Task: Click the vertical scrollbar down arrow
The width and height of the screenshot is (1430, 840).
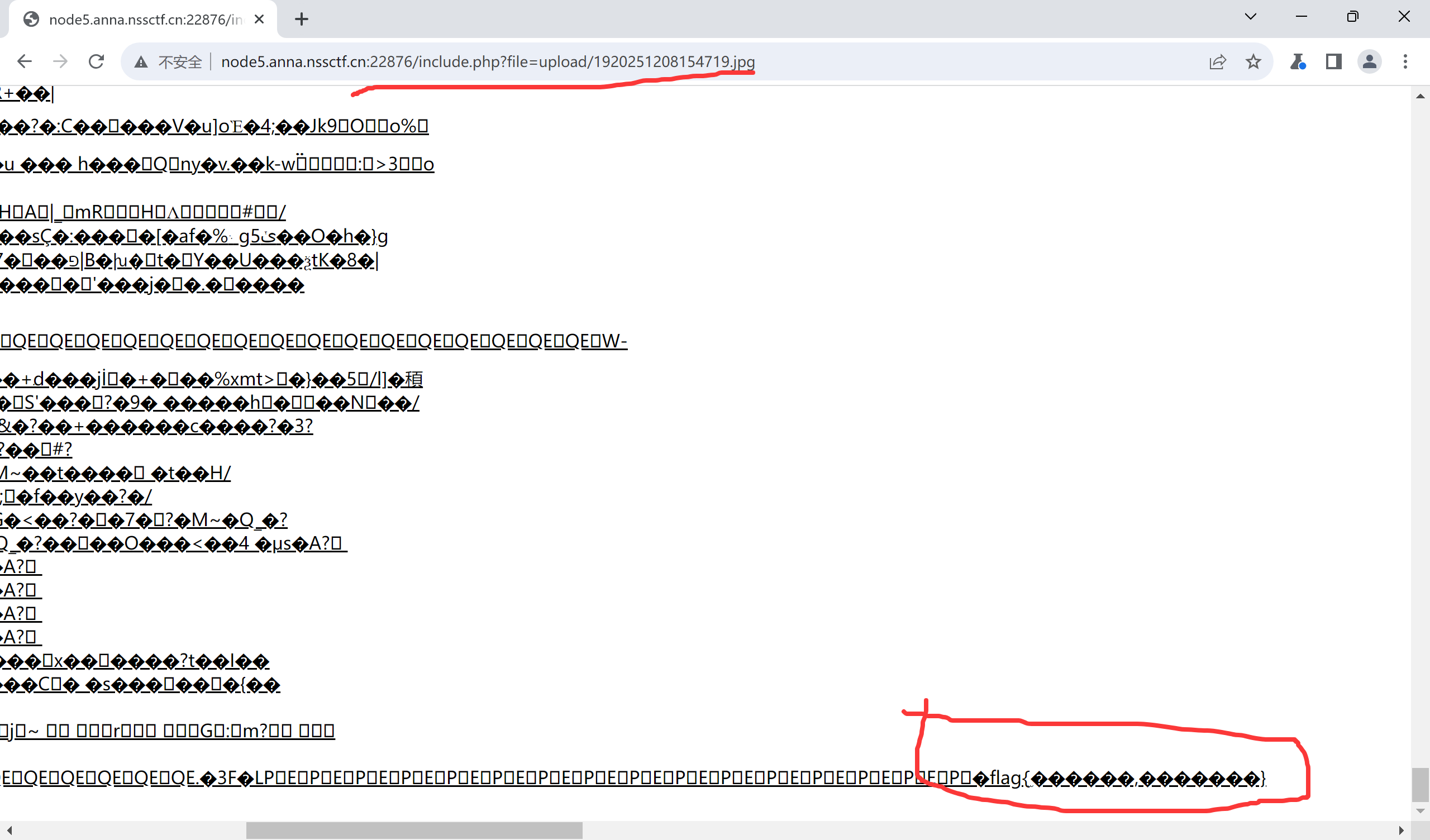Action: coord(1421,811)
